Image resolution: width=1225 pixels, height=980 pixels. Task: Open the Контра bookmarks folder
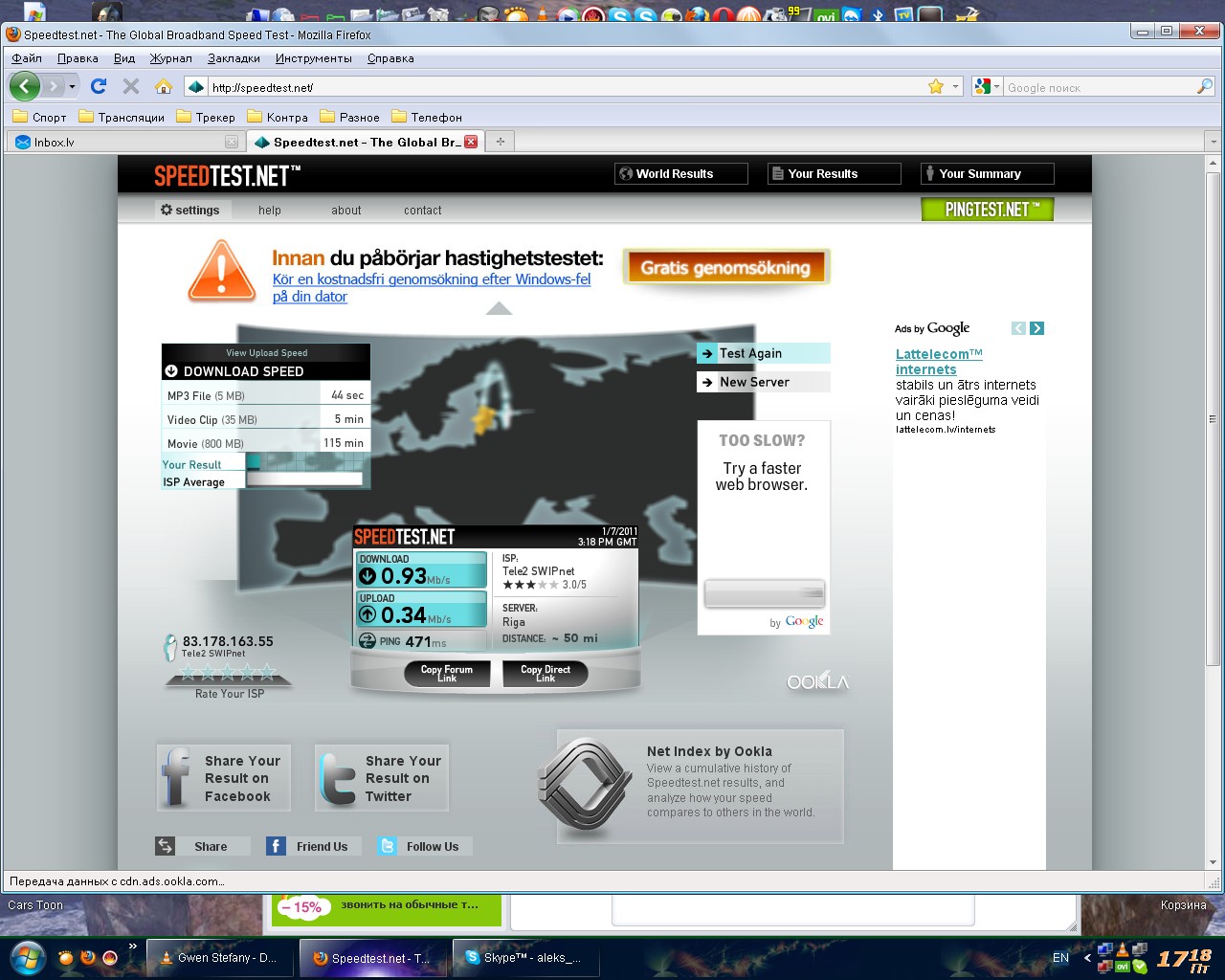(278, 117)
